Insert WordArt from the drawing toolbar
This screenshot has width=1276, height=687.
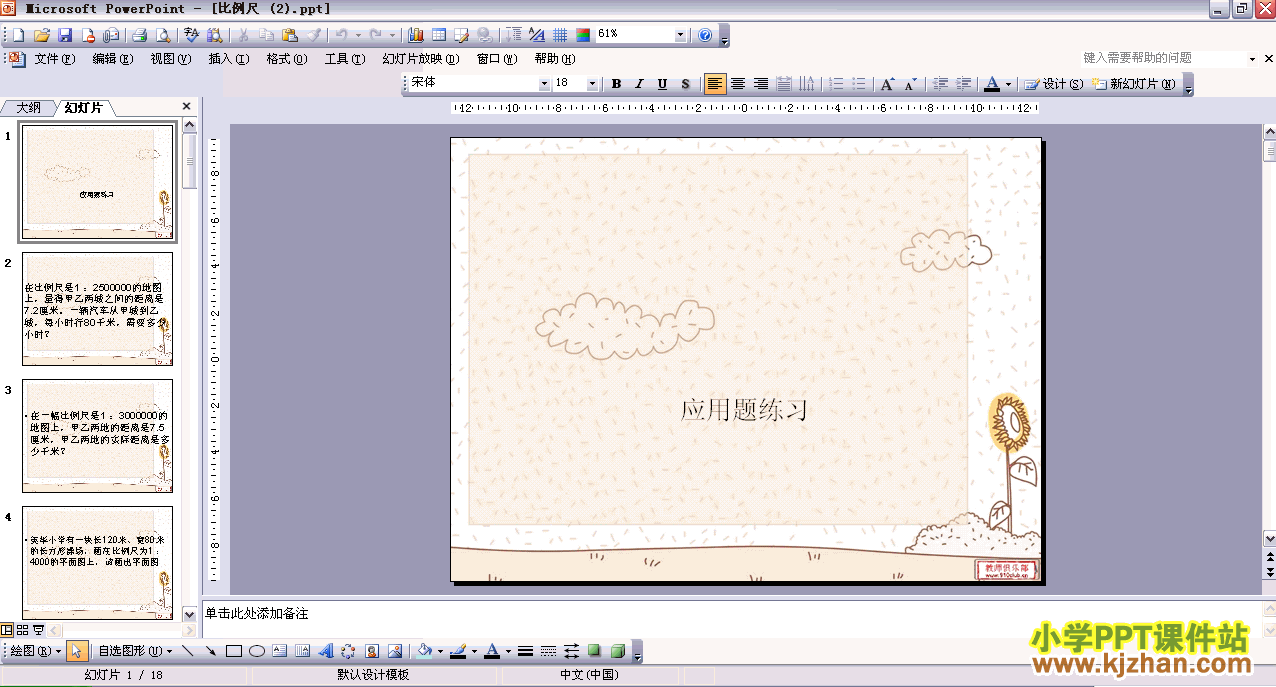326,651
